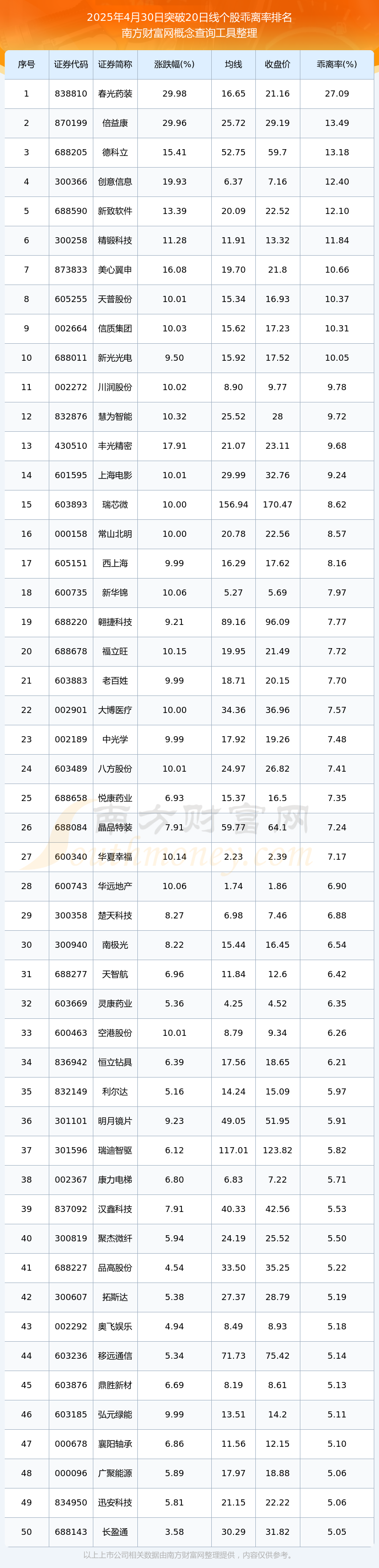Click stock code 002664
Viewport: 379px width, 1568px height.
[71, 328]
